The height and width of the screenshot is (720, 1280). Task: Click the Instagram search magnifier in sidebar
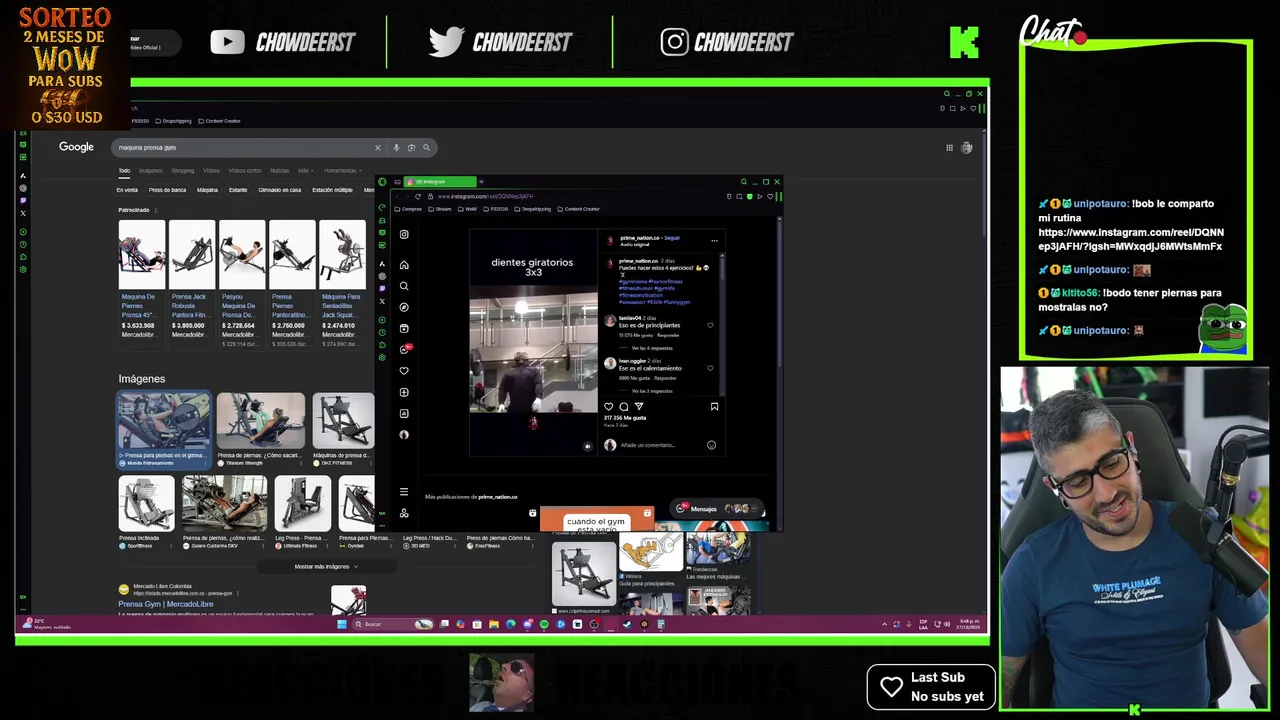(x=404, y=286)
